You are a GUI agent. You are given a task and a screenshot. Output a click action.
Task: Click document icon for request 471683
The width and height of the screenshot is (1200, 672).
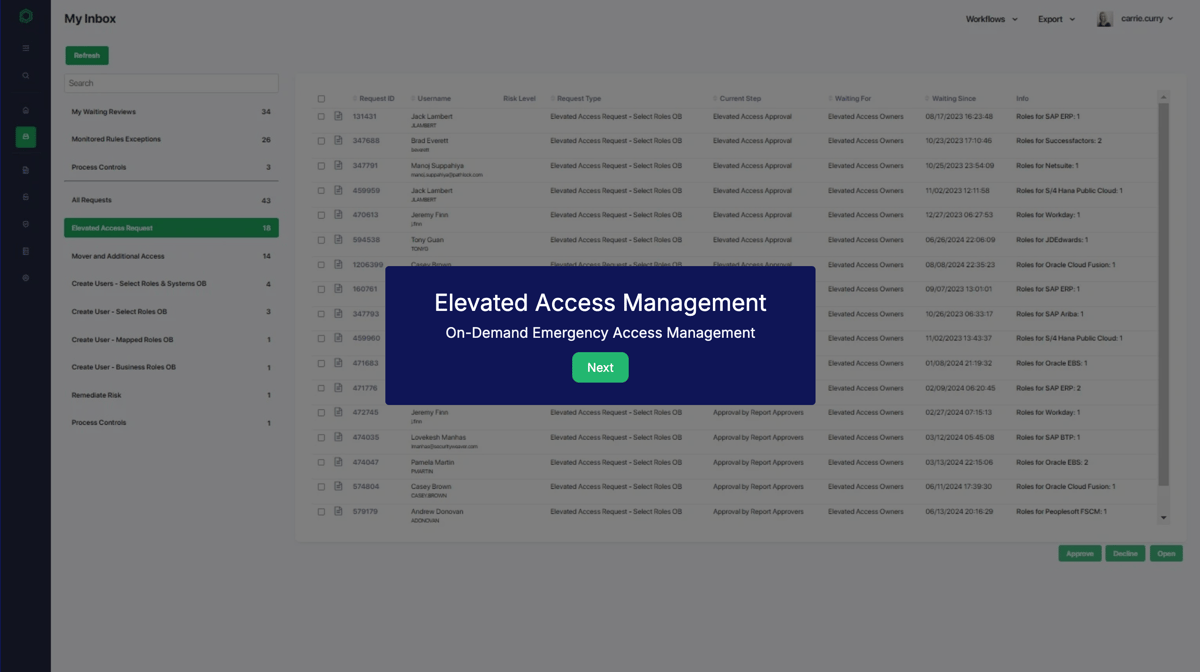click(338, 363)
